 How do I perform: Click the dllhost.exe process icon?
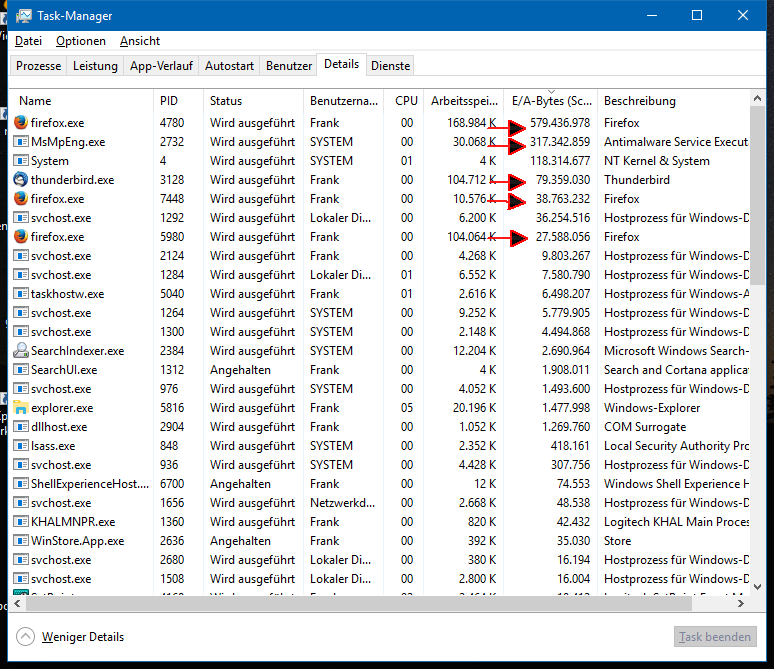pos(21,427)
